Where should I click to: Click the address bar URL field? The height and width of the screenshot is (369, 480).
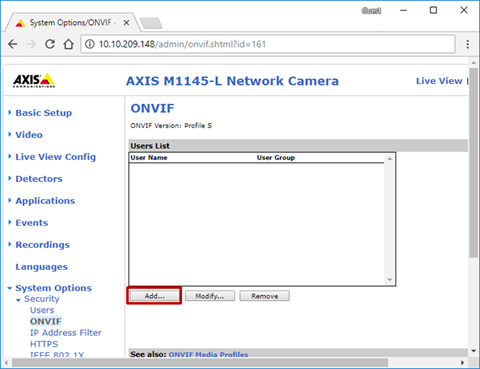click(x=268, y=44)
